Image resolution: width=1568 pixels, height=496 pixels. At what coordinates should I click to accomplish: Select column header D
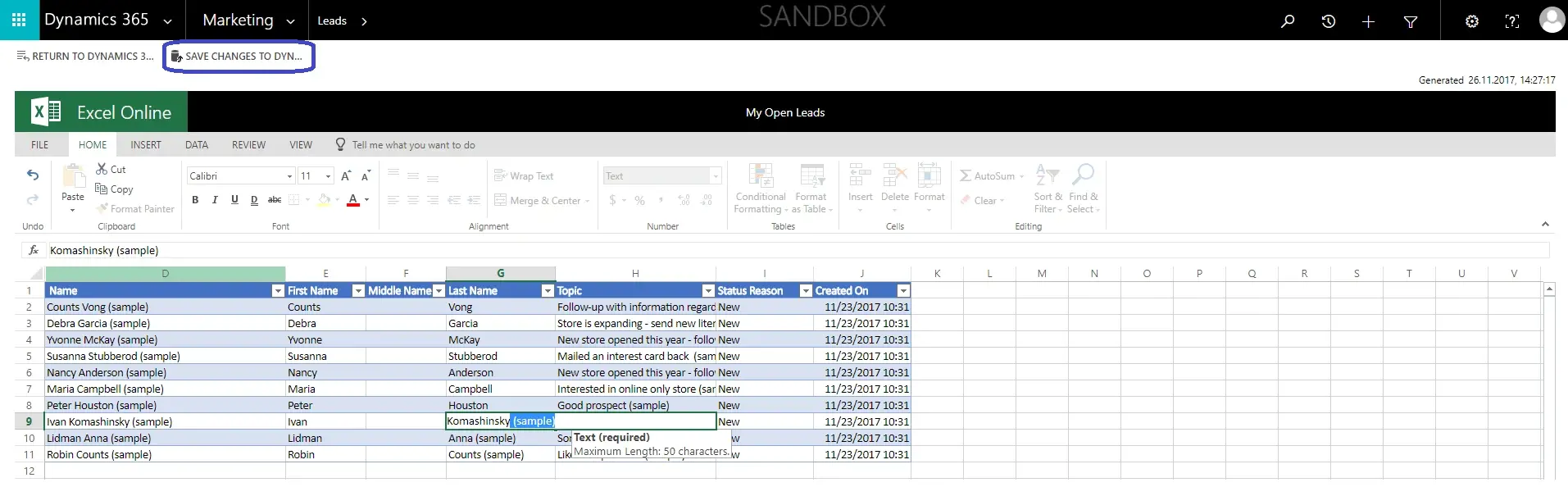pos(165,273)
